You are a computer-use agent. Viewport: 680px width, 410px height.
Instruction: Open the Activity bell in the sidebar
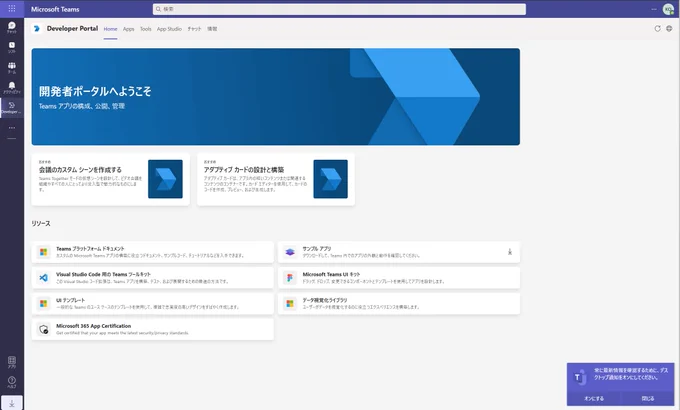tap(12, 87)
